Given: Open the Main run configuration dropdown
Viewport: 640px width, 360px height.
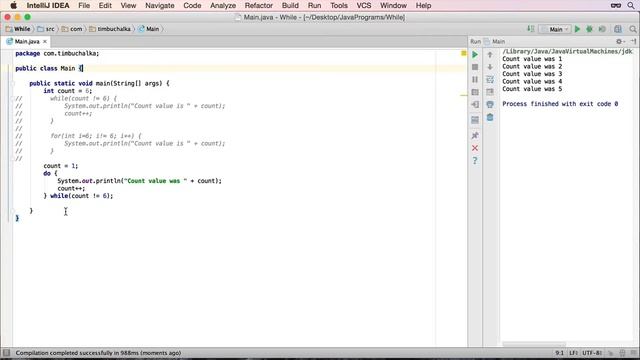Looking at the screenshot, I should [x=555, y=29].
